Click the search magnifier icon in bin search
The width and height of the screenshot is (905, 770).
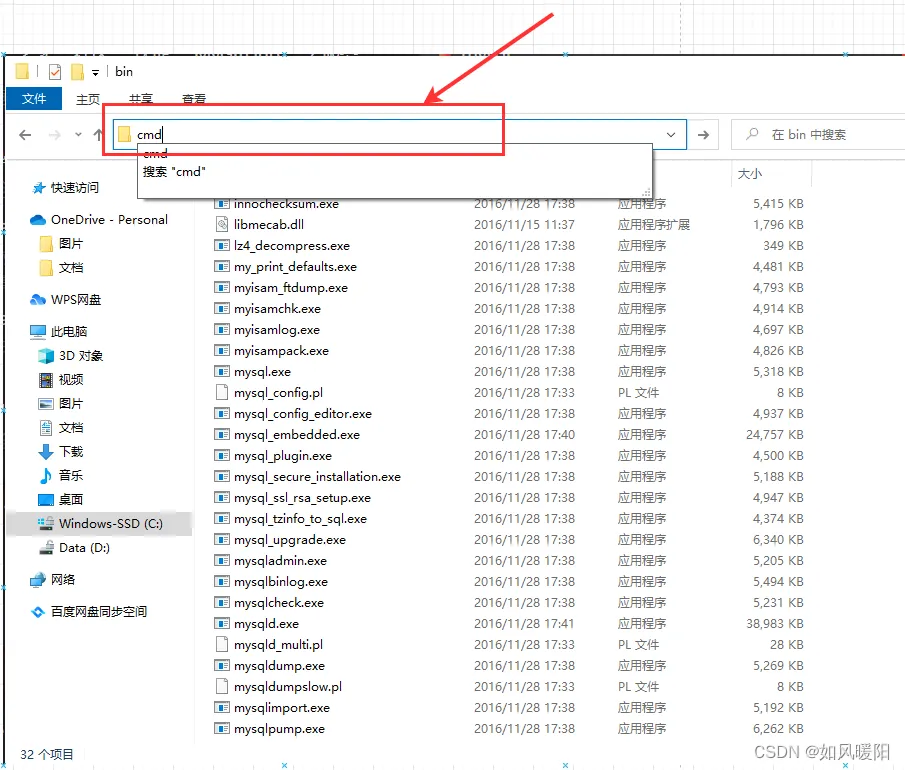pos(752,134)
